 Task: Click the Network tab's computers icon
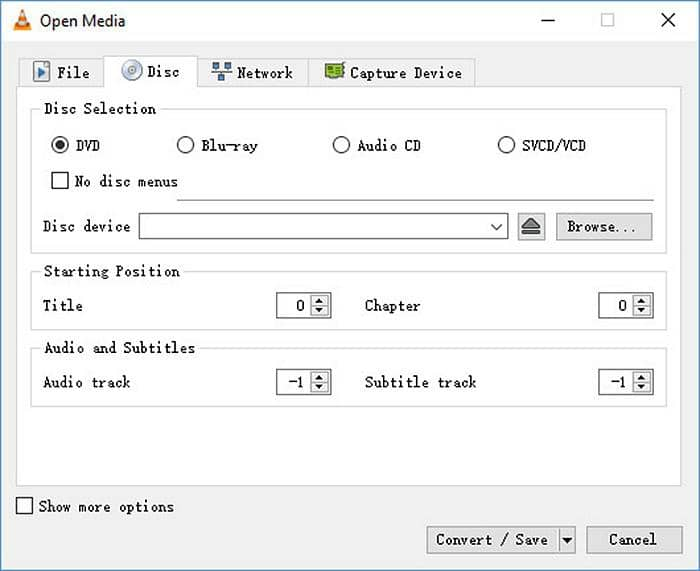(x=221, y=71)
